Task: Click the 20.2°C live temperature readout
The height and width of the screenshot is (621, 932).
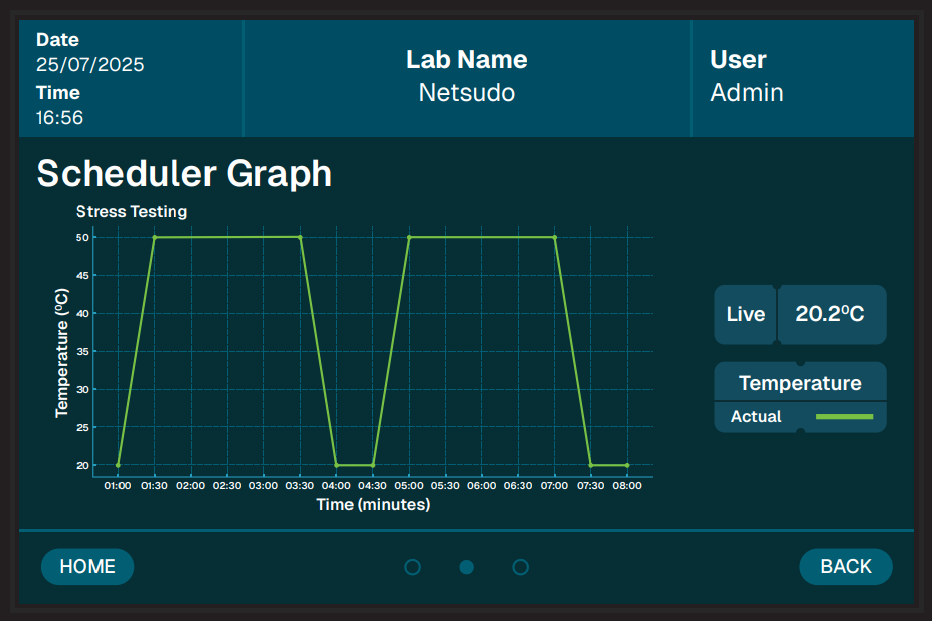Action: coord(831,314)
